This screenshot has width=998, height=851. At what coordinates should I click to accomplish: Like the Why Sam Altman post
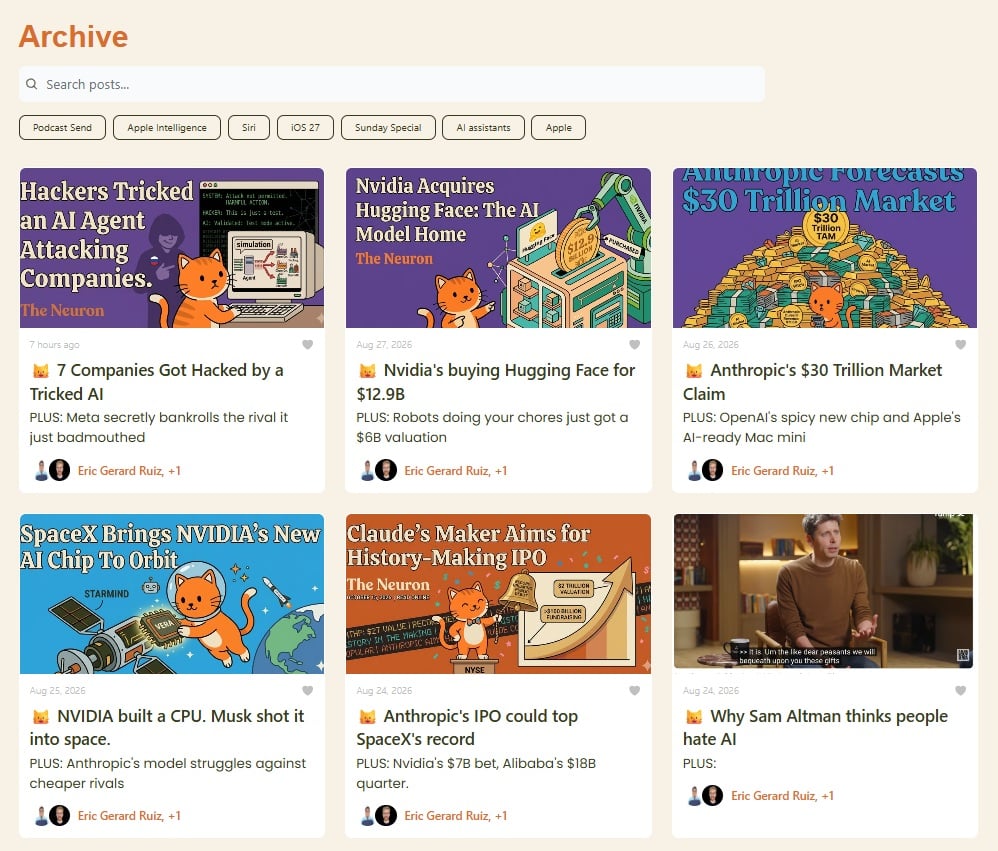tap(960, 690)
